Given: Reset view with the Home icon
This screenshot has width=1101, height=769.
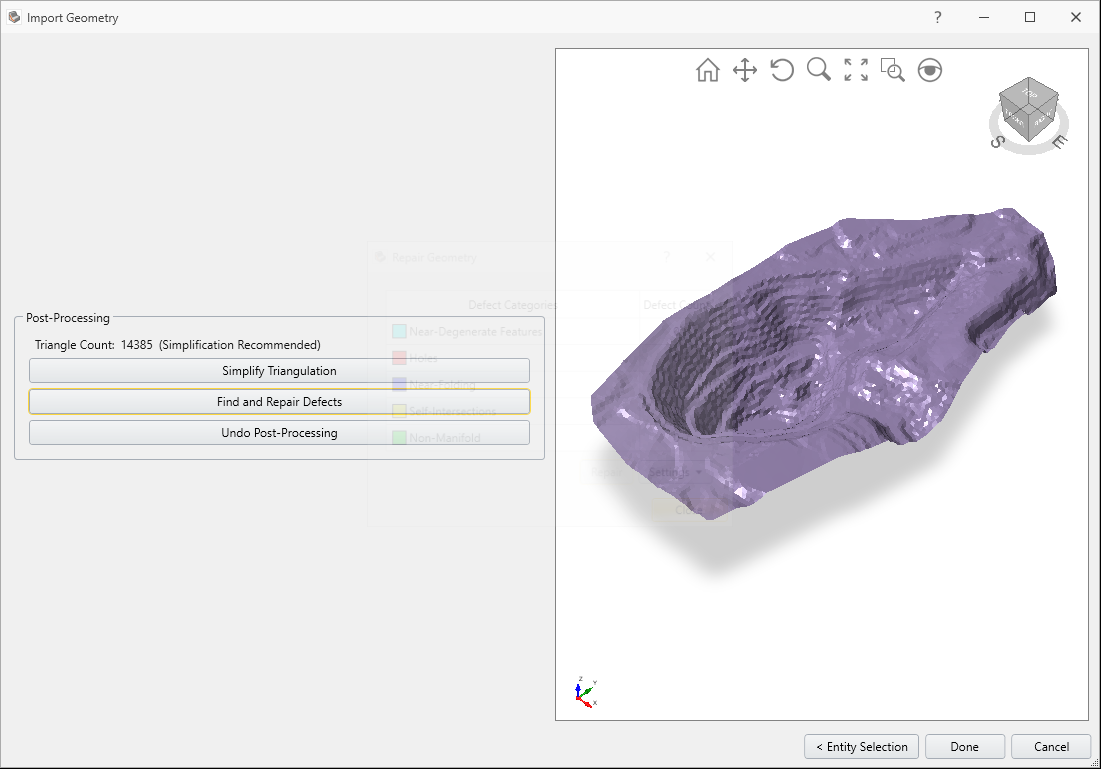Looking at the screenshot, I should 708,70.
